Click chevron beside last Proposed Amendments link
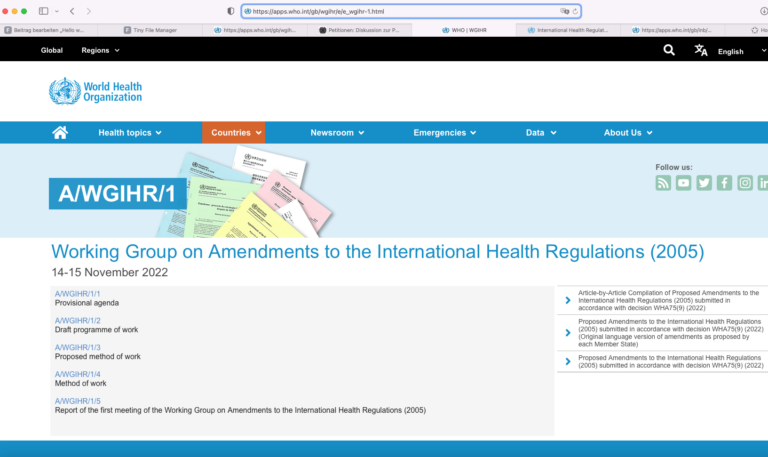 (x=568, y=361)
